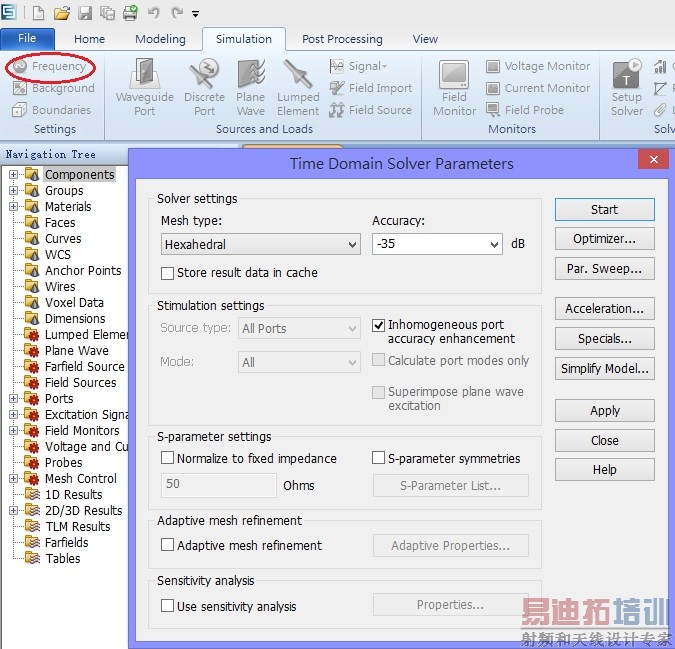Switch to the Modeling tab
Image resolution: width=675 pixels, height=649 pixels.
(x=160, y=39)
